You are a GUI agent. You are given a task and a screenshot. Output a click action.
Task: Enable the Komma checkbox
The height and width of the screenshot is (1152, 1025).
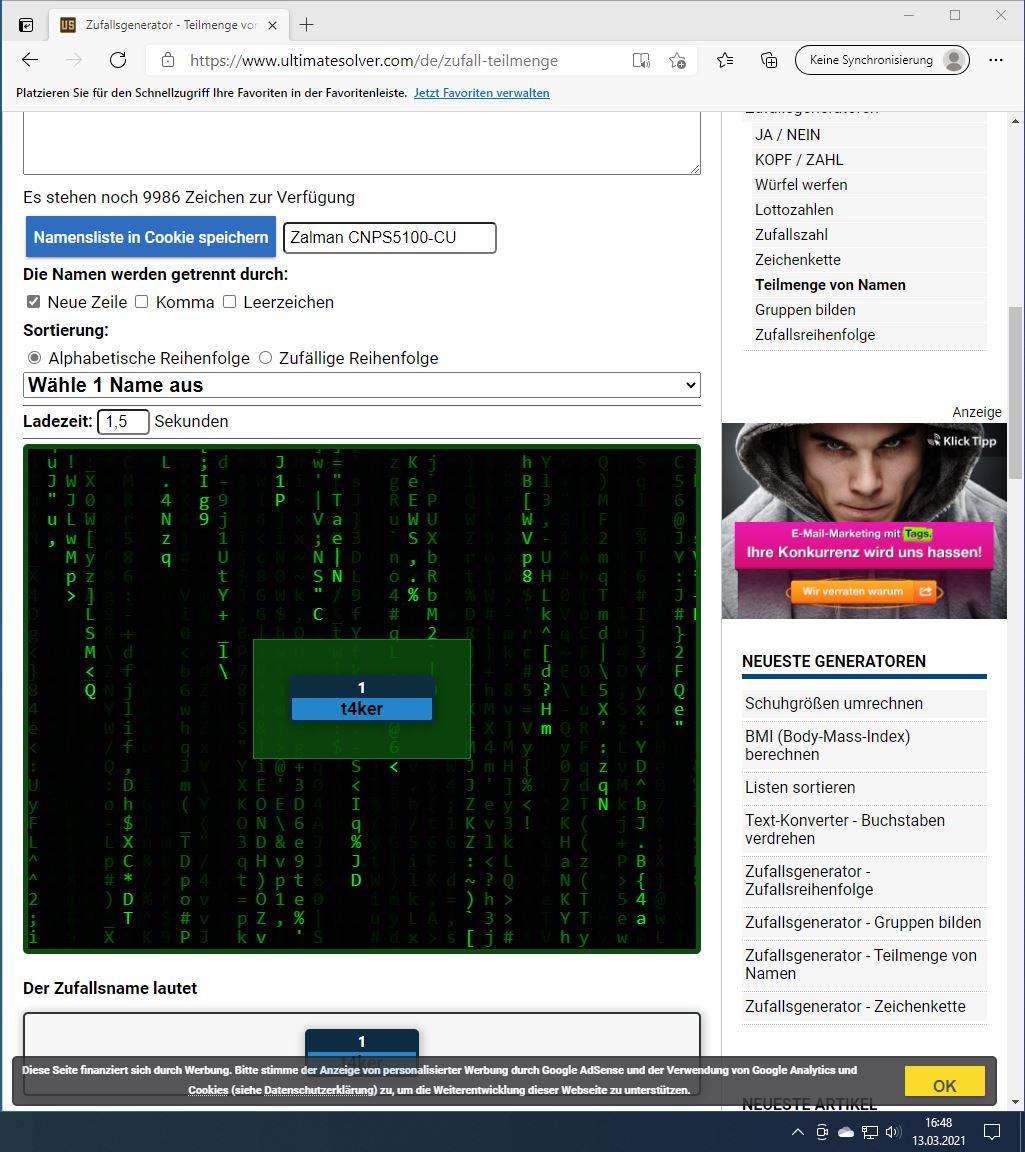pyautogui.click(x=142, y=302)
